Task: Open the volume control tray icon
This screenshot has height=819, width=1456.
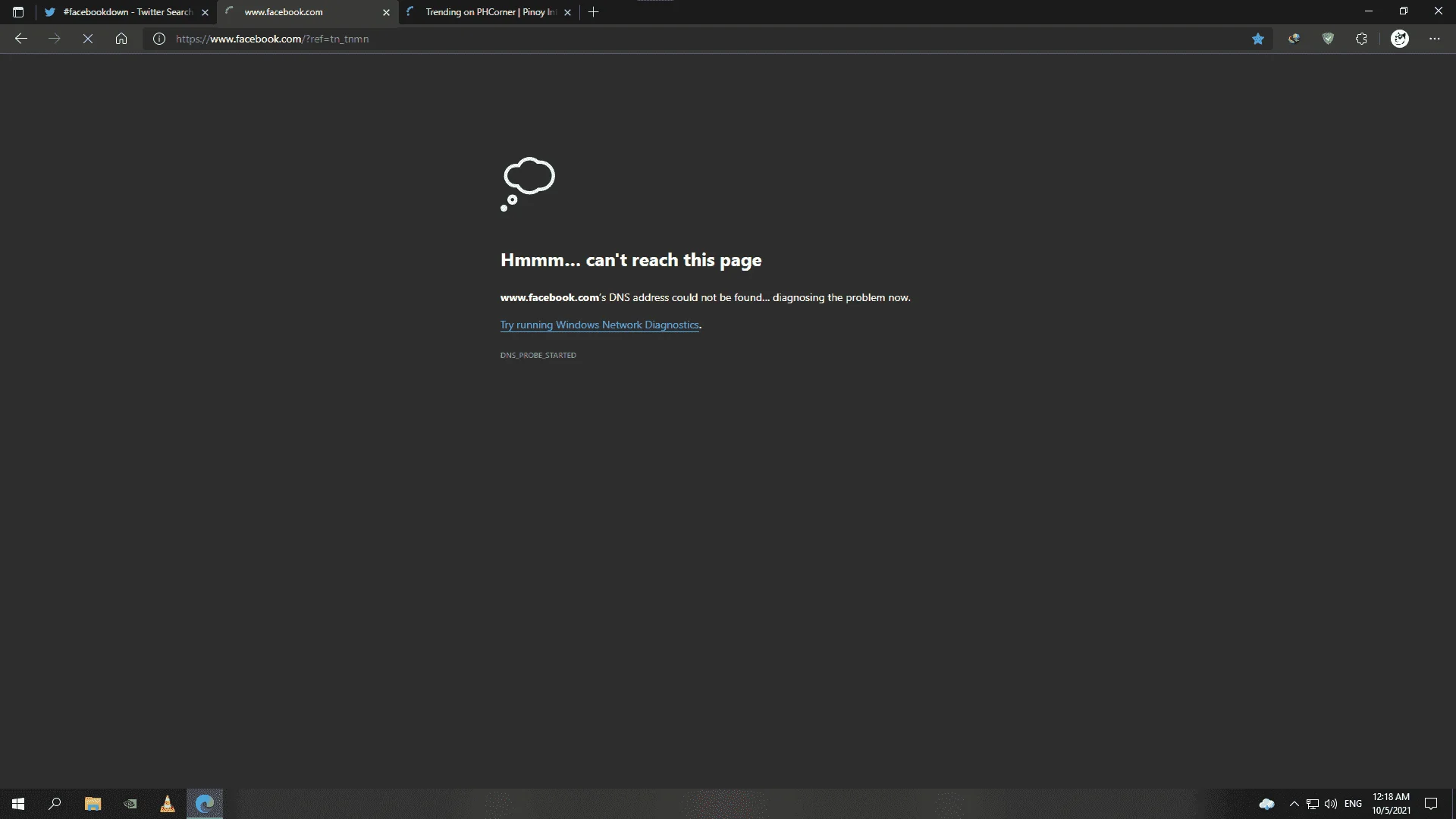Action: tap(1331, 804)
